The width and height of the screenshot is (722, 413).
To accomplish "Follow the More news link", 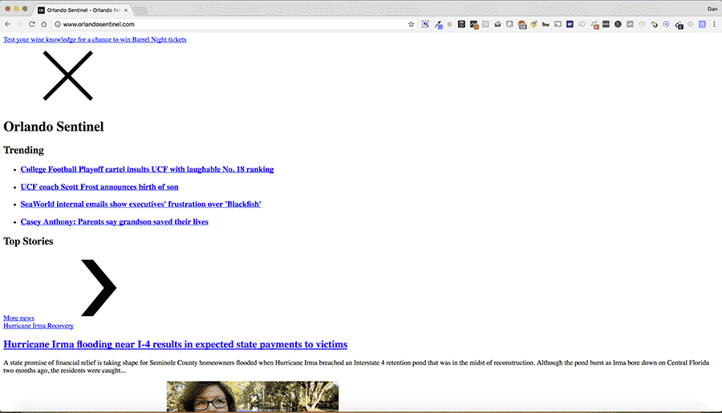I will coord(18,318).
